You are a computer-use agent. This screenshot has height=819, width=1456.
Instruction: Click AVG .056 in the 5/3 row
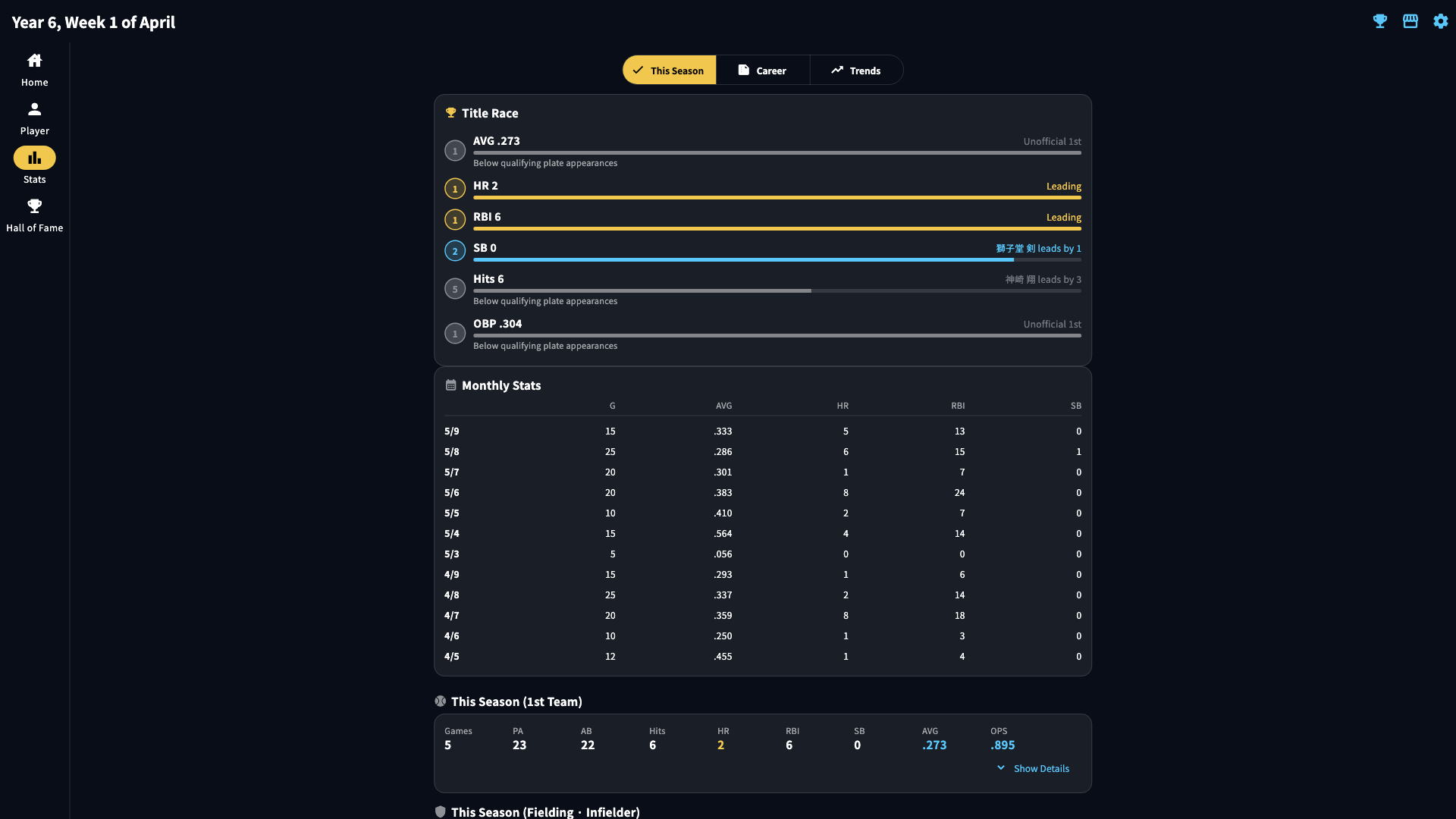click(x=723, y=554)
